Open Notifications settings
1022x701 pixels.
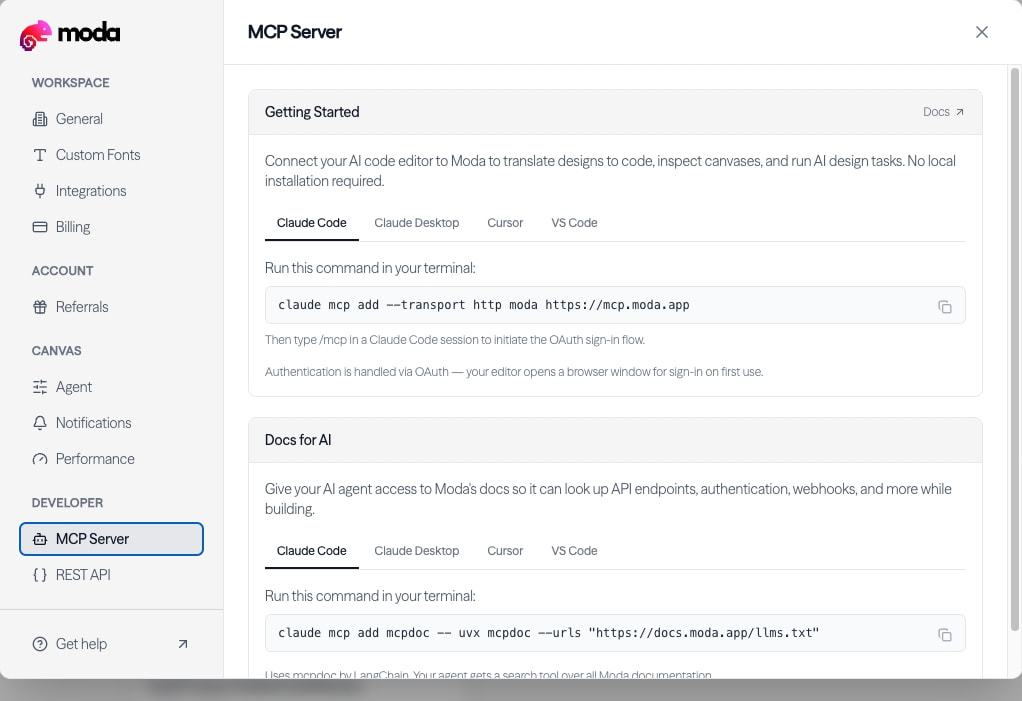[x=111, y=423]
